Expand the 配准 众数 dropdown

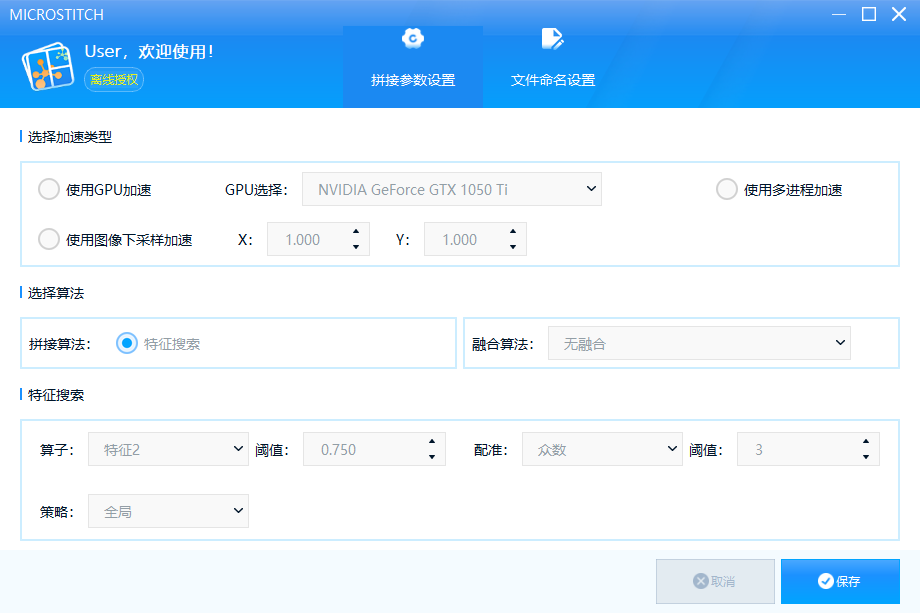coord(601,450)
